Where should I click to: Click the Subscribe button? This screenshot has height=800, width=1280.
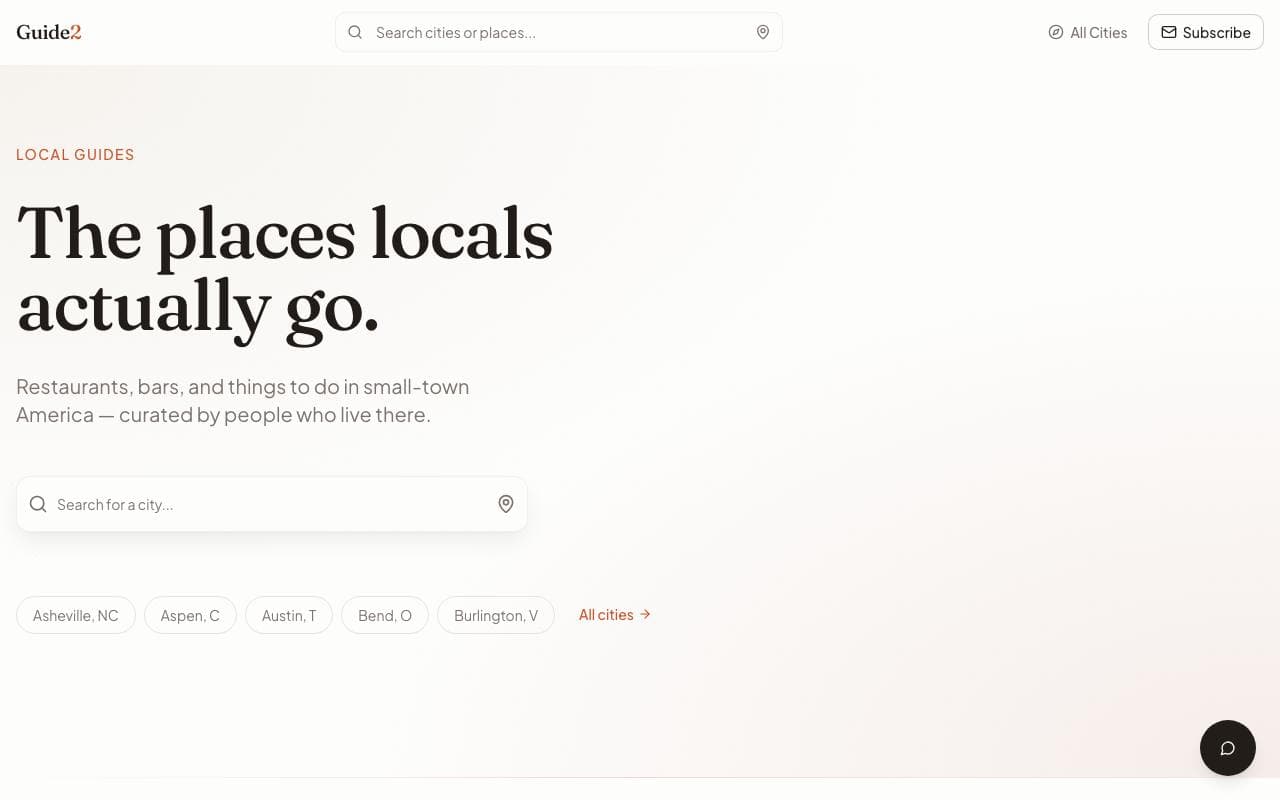click(x=1206, y=32)
